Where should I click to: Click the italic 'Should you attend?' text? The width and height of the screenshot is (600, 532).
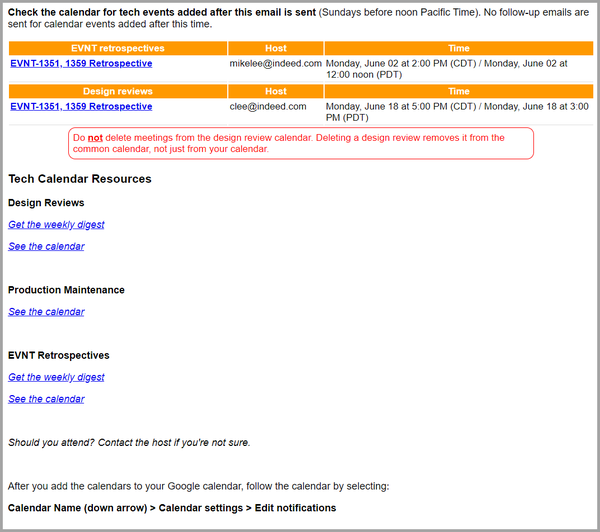(x=129, y=442)
